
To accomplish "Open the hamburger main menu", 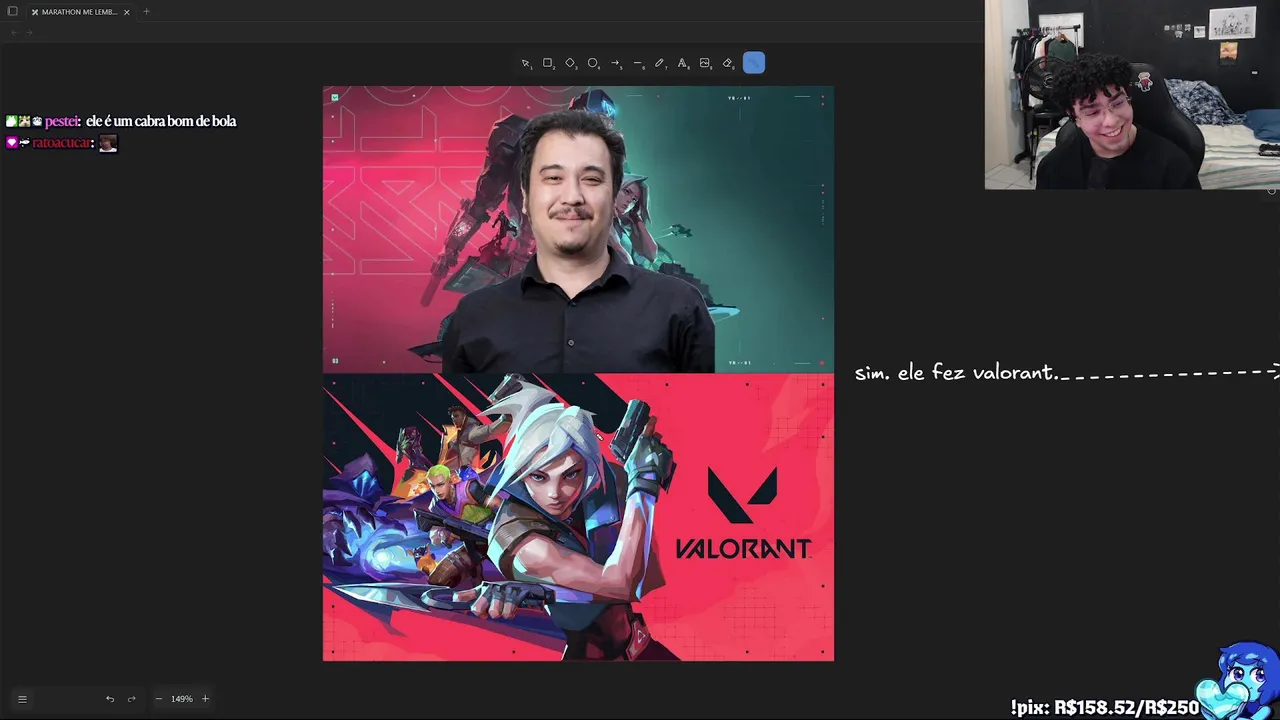I will (22, 699).
